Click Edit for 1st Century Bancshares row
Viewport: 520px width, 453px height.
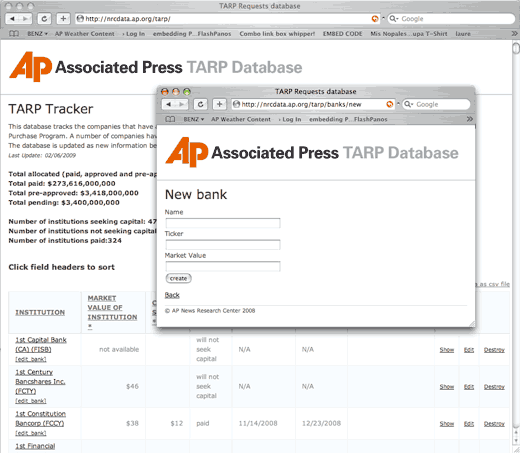pos(469,387)
